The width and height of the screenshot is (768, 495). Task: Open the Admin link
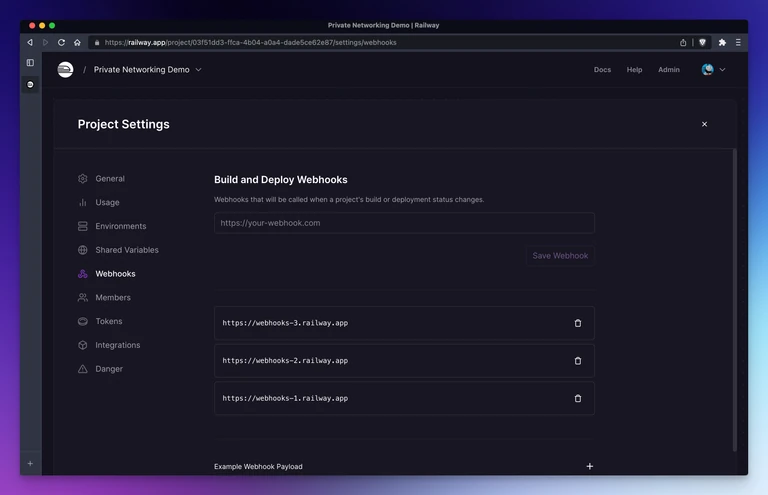pos(669,70)
